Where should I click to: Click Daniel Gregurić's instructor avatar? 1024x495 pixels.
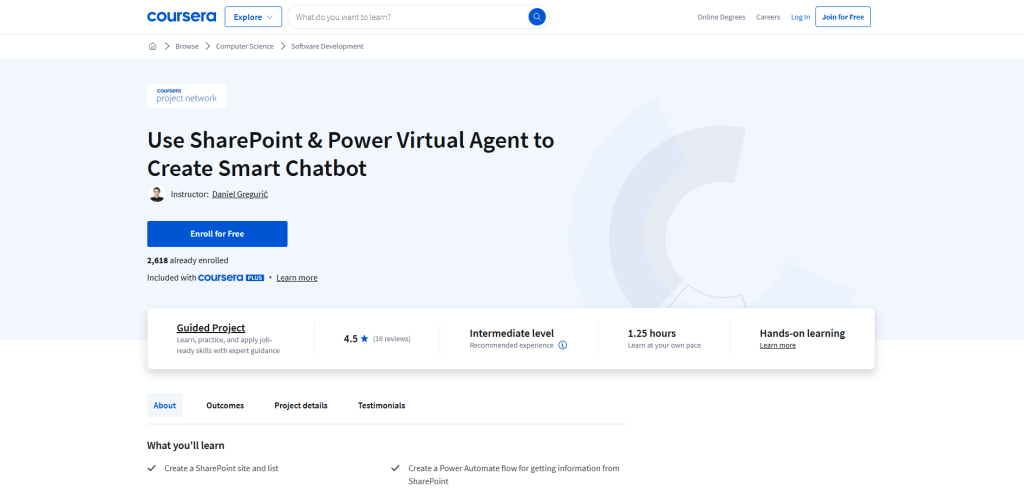tap(157, 194)
